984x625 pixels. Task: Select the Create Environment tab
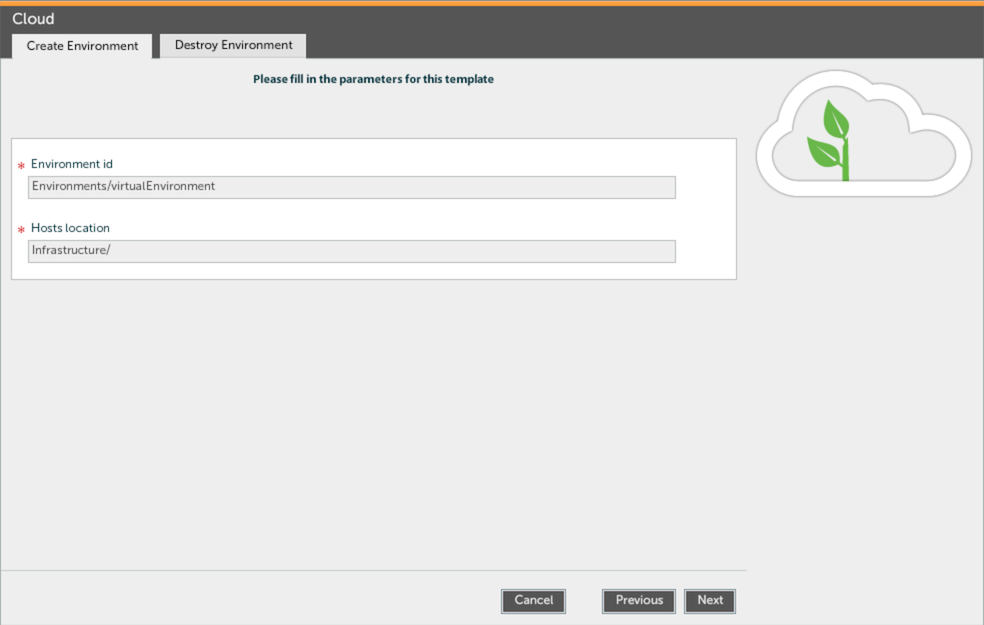pos(82,46)
